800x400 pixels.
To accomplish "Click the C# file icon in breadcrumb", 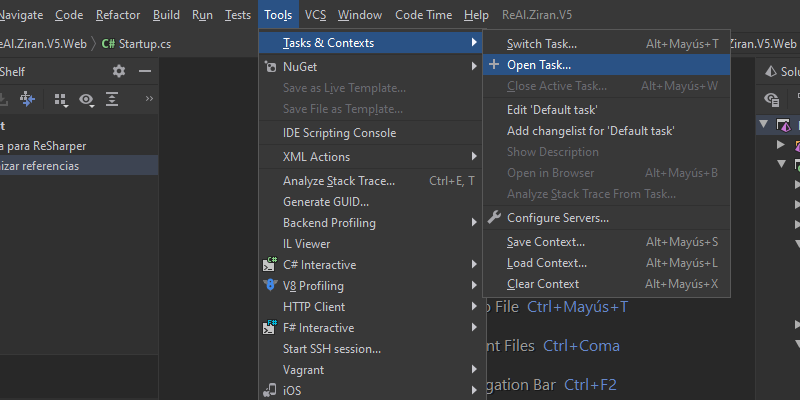I will pos(108,44).
